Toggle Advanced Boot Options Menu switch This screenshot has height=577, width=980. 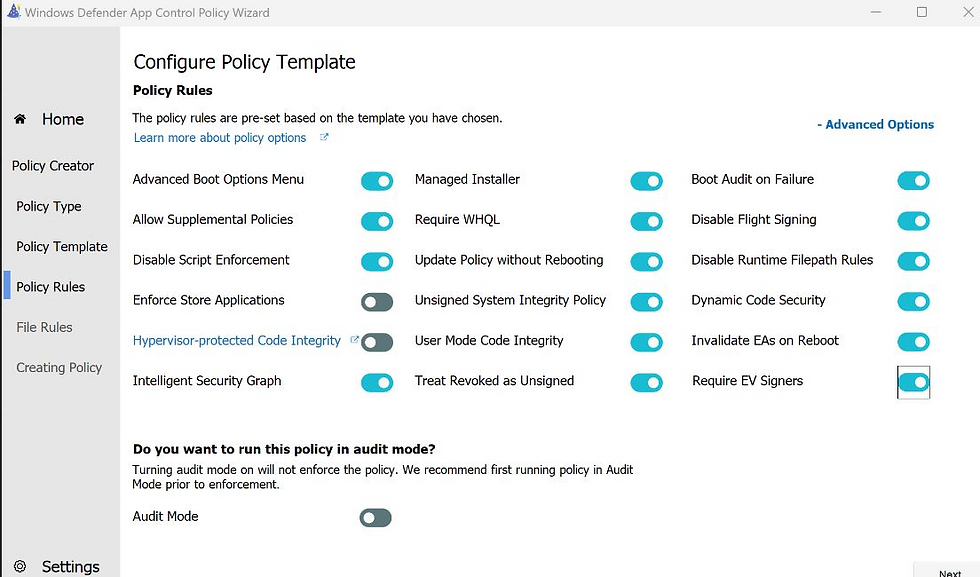point(377,181)
